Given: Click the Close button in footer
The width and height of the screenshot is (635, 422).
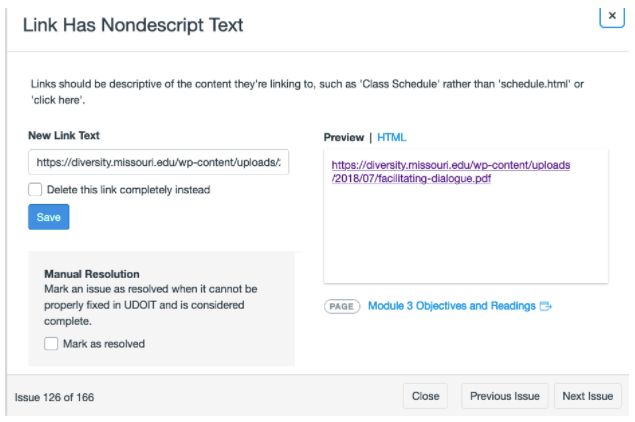Looking at the screenshot, I should point(425,396).
